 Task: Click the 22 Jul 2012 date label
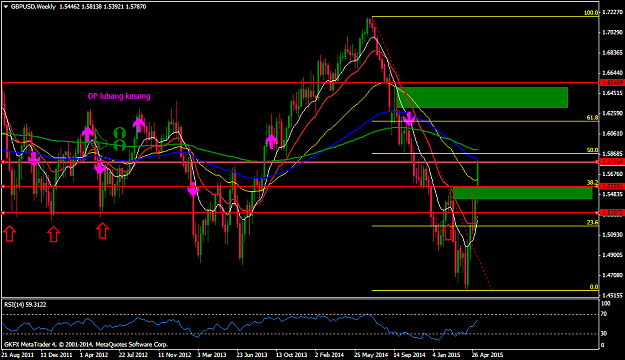pos(133,354)
